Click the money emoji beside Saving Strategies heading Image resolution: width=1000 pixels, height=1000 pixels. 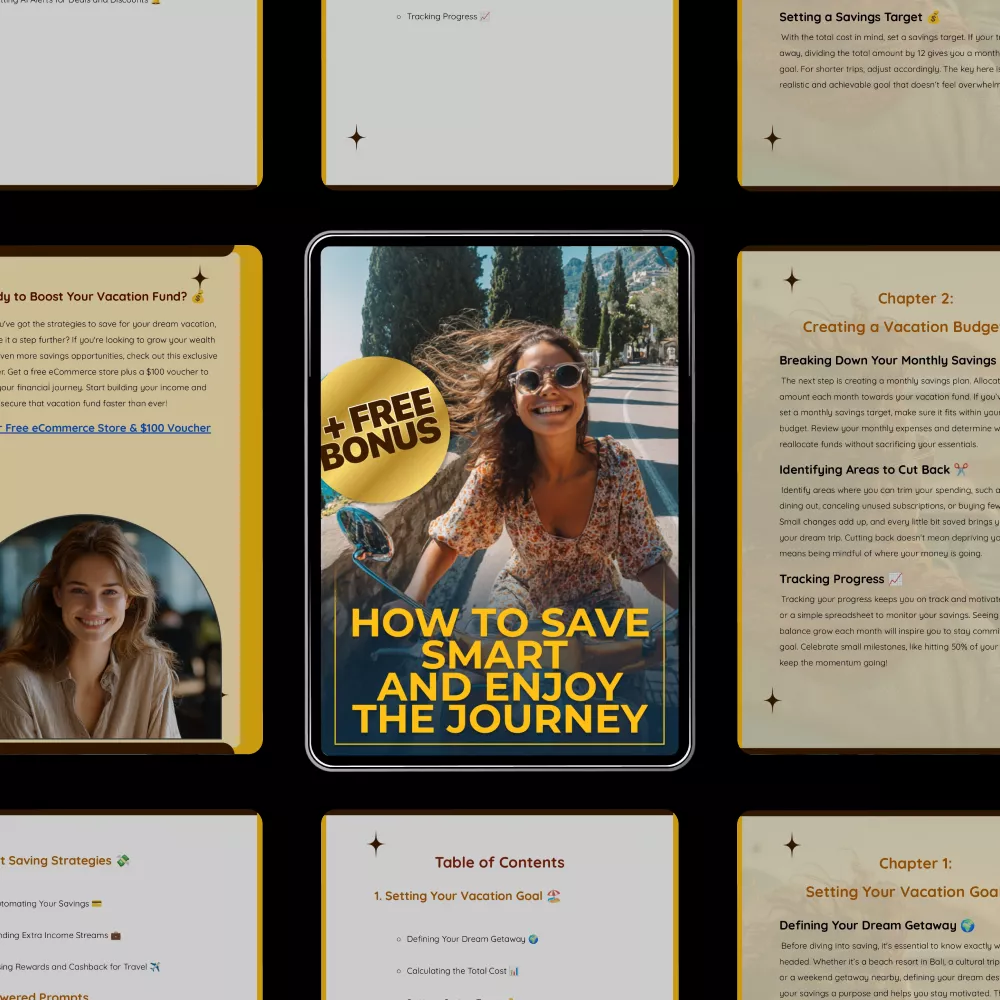pyautogui.click(x=122, y=860)
